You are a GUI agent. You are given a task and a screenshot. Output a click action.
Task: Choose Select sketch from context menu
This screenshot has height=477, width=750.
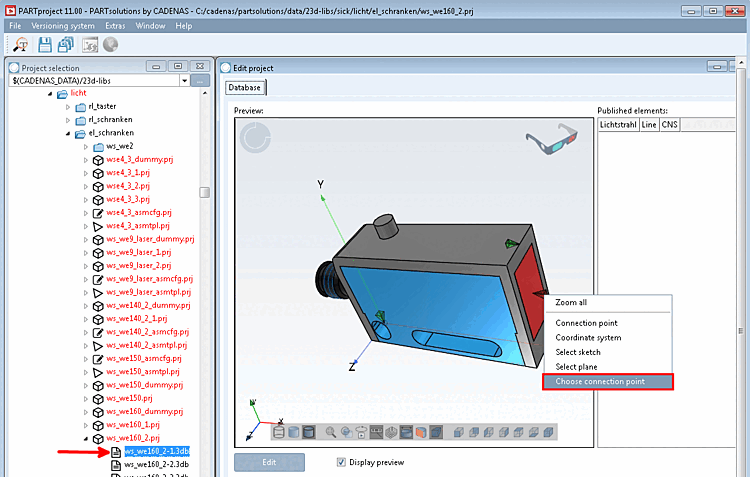pyautogui.click(x=577, y=352)
